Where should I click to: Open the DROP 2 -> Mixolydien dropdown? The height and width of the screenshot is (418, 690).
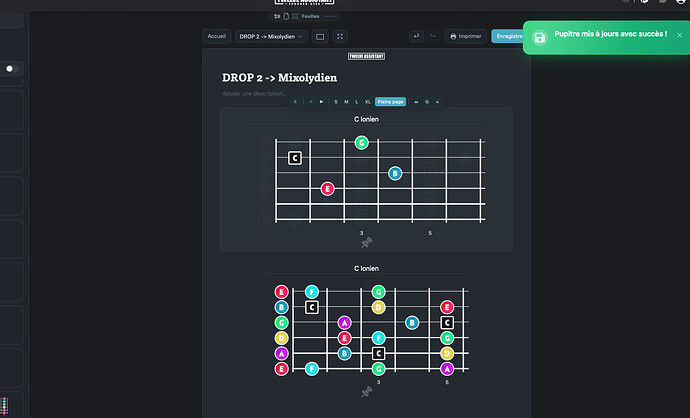[x=271, y=37]
